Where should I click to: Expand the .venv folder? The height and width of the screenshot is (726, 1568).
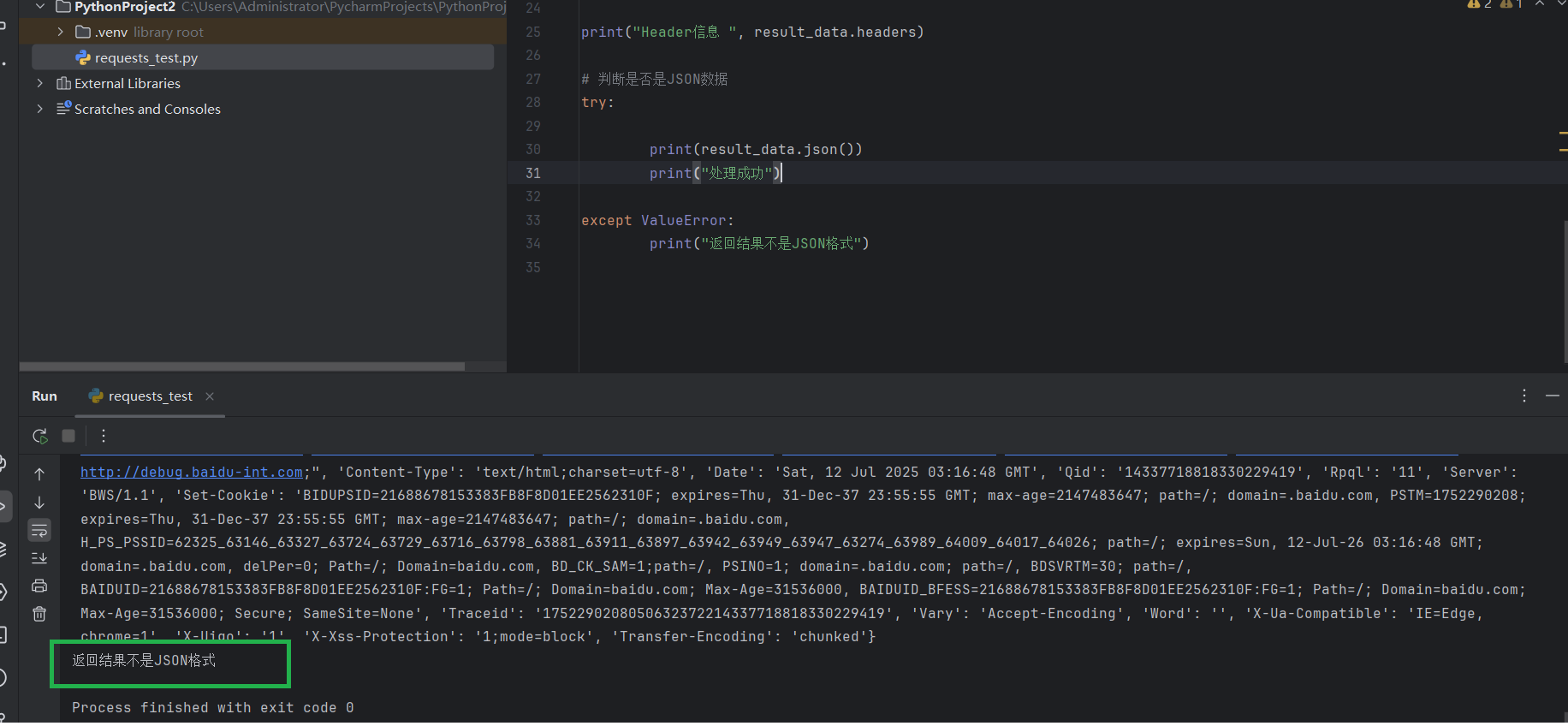click(61, 32)
